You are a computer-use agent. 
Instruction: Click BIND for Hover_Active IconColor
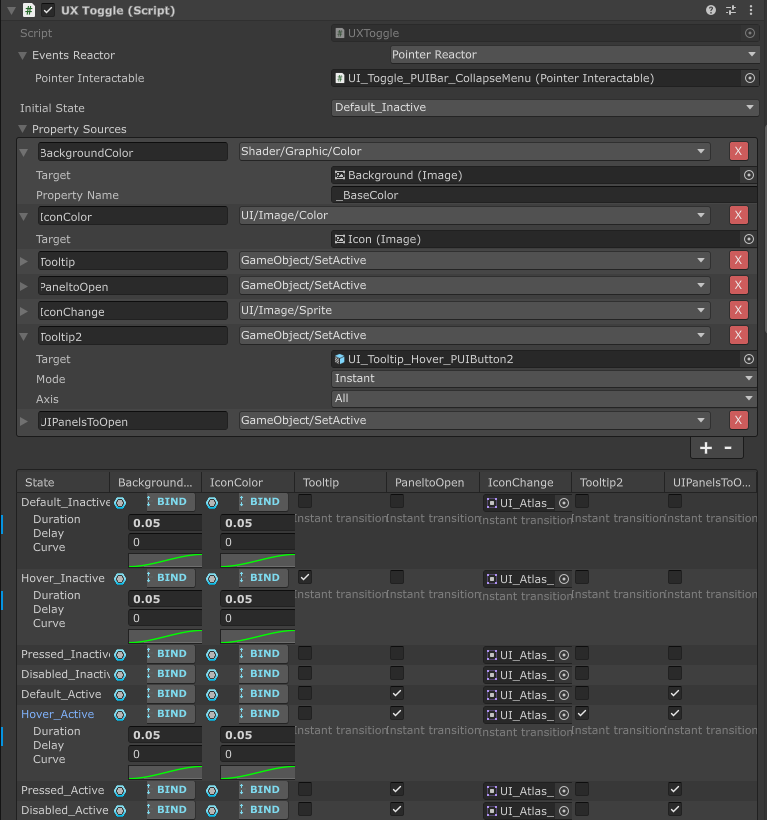(x=263, y=714)
